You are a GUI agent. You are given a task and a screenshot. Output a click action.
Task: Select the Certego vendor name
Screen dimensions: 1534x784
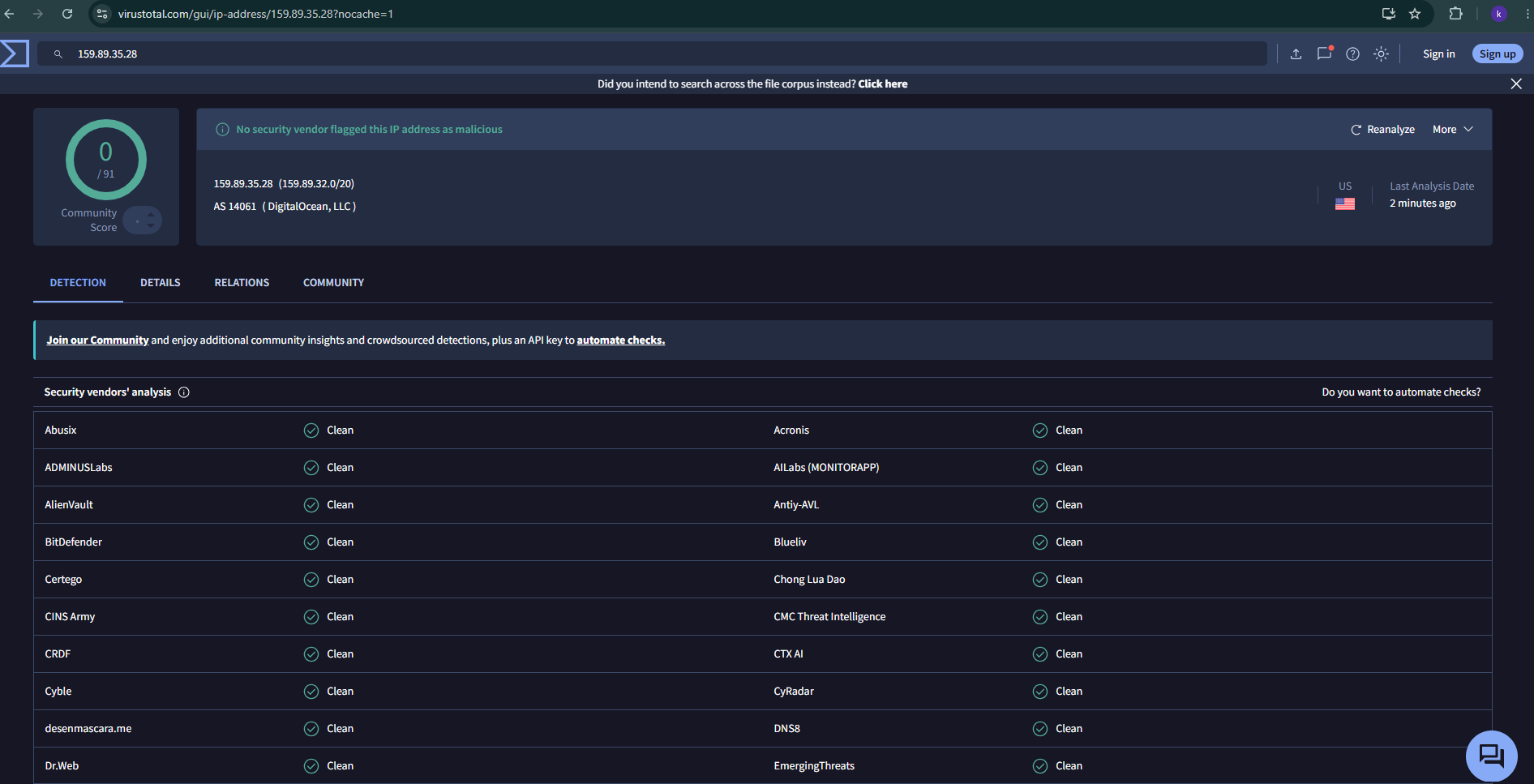tap(63, 580)
